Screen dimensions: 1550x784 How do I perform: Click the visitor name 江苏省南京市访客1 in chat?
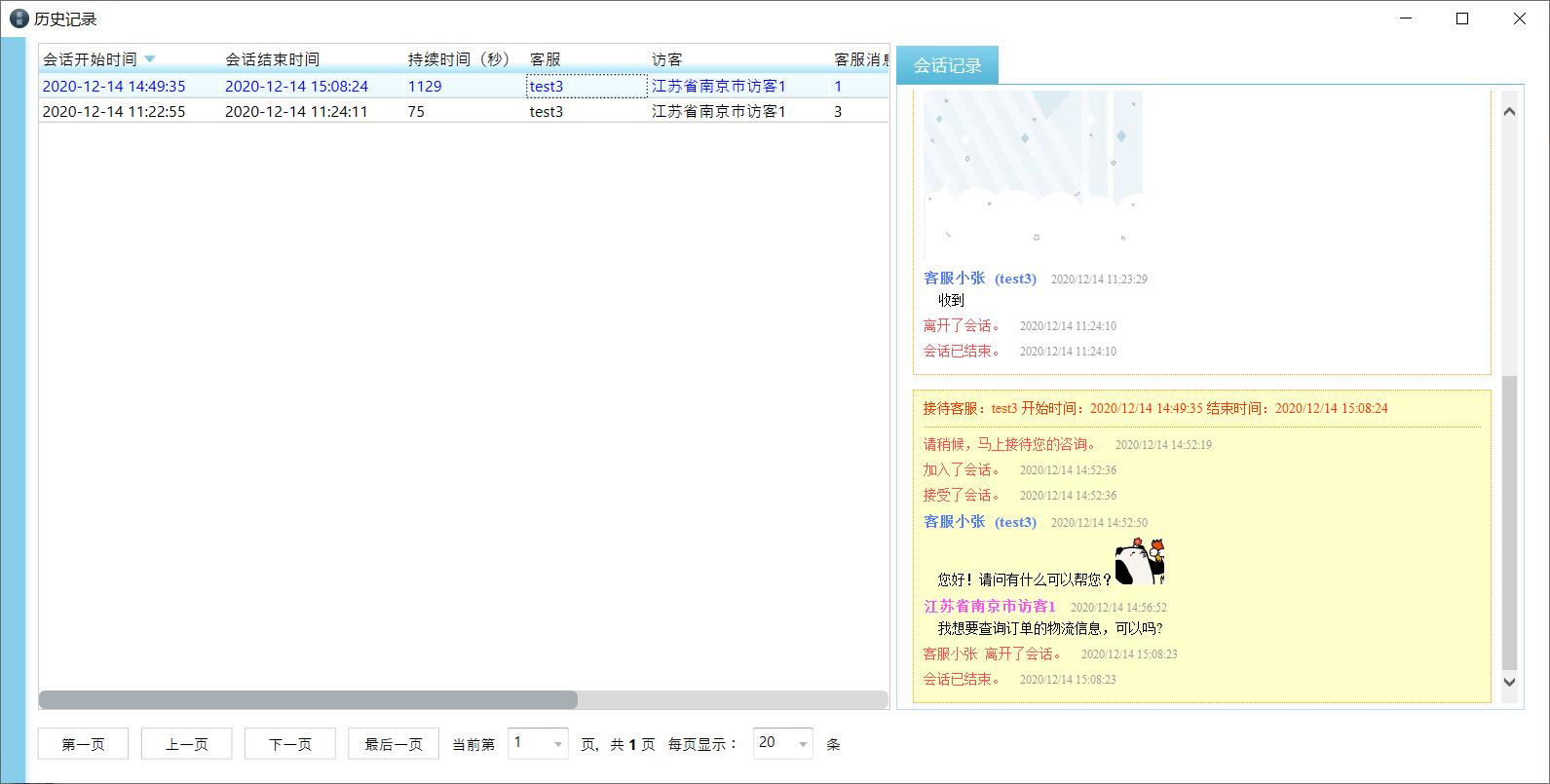point(990,606)
